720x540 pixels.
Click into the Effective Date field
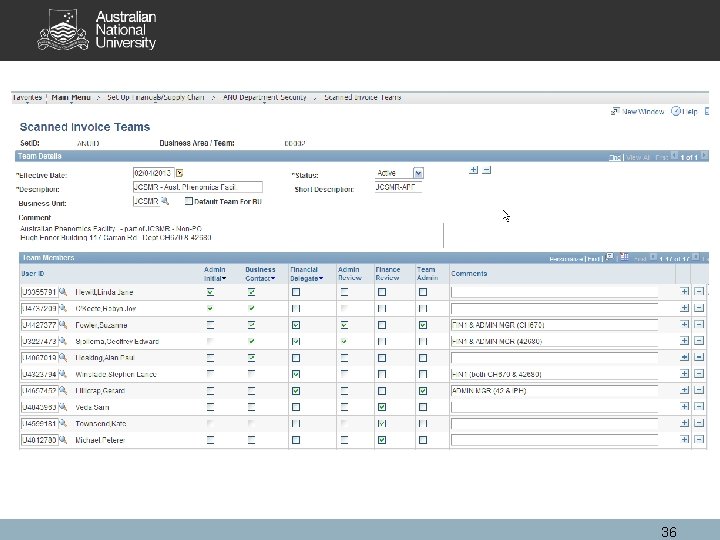[153, 173]
